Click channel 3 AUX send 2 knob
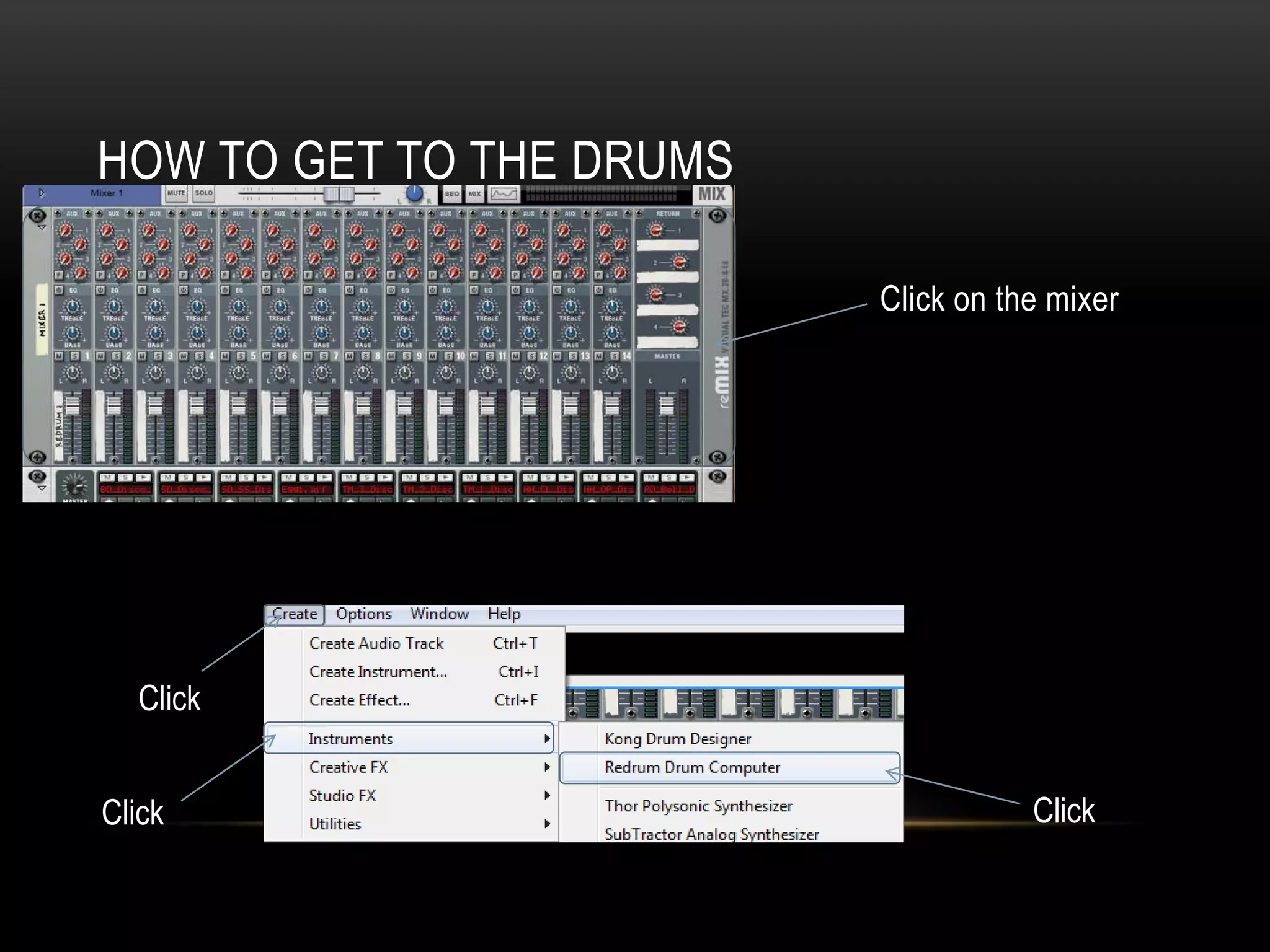 [164, 245]
